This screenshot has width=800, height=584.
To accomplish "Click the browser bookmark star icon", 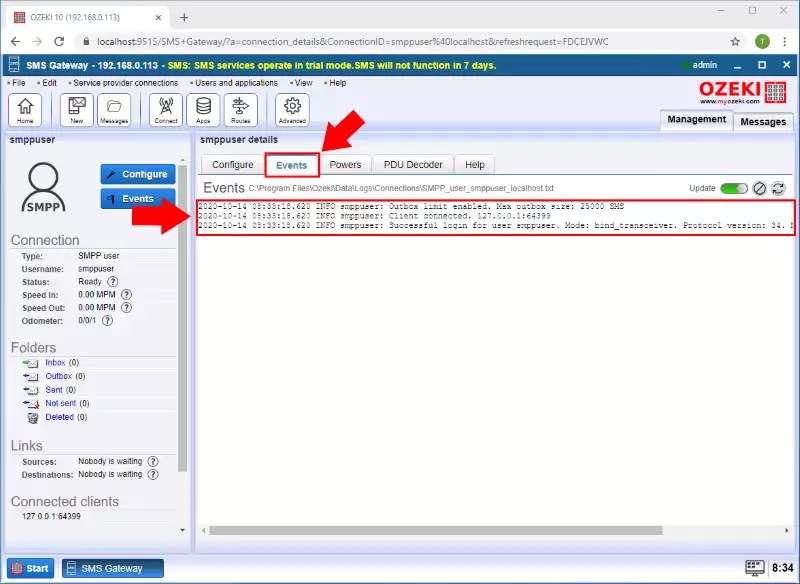I will pyautogui.click(x=735, y=42).
